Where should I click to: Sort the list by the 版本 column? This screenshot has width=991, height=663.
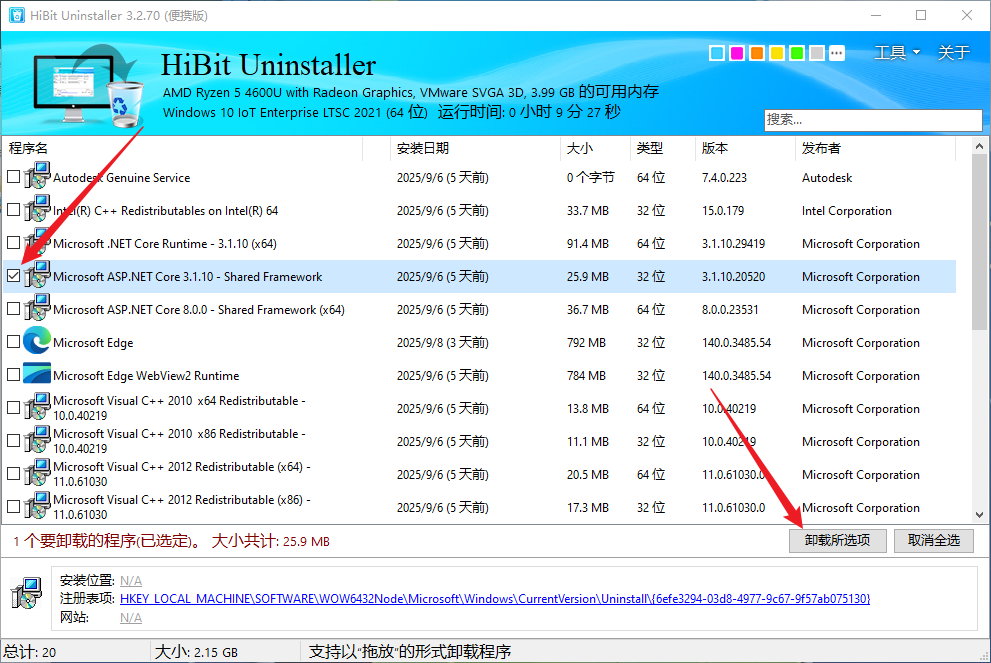tap(745, 148)
